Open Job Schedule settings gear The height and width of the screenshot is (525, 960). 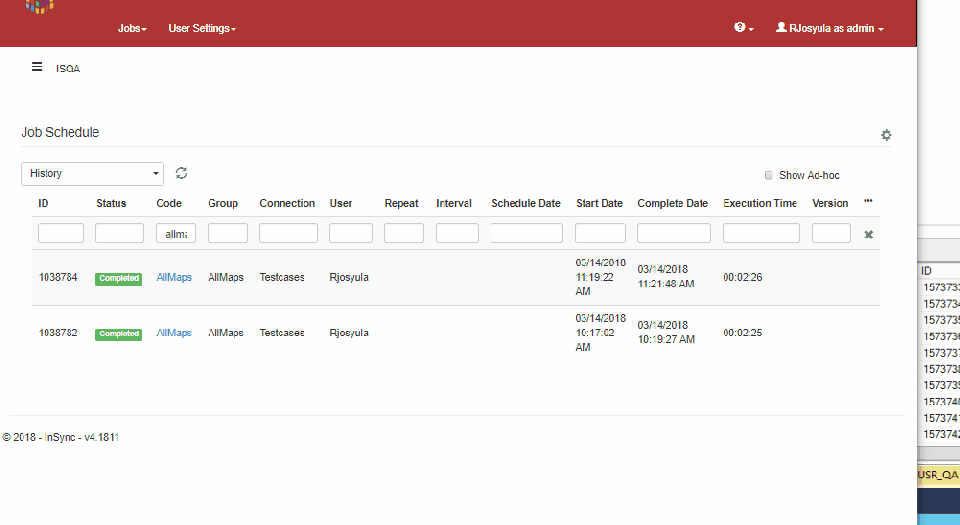886,135
